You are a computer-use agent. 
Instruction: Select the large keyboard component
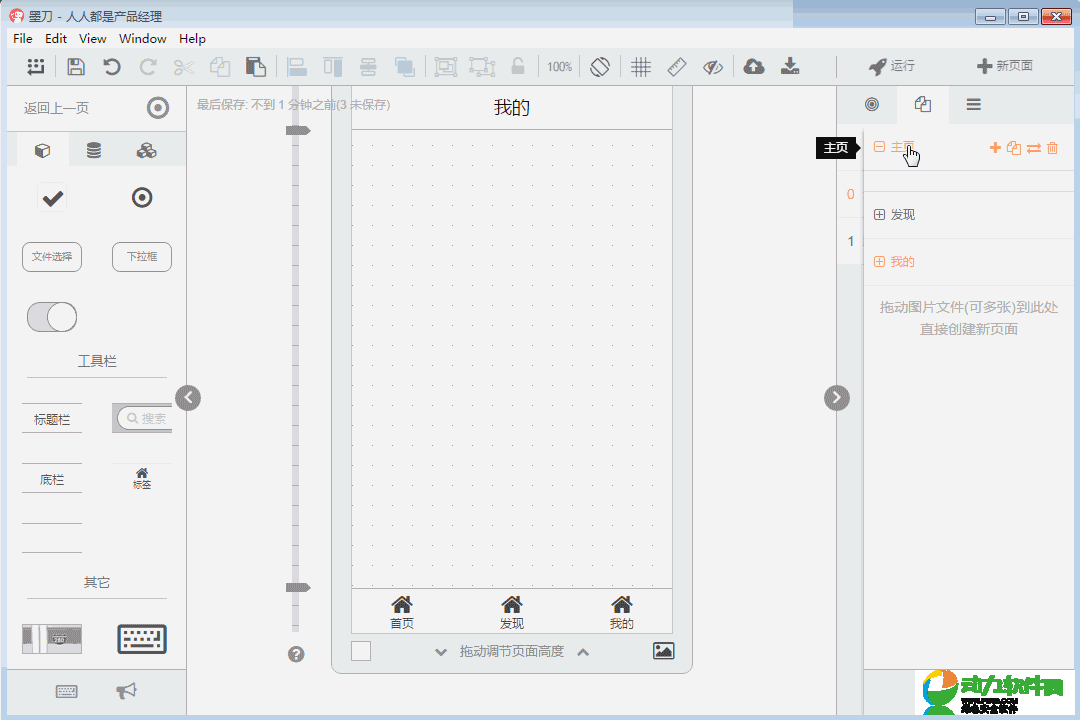point(142,639)
